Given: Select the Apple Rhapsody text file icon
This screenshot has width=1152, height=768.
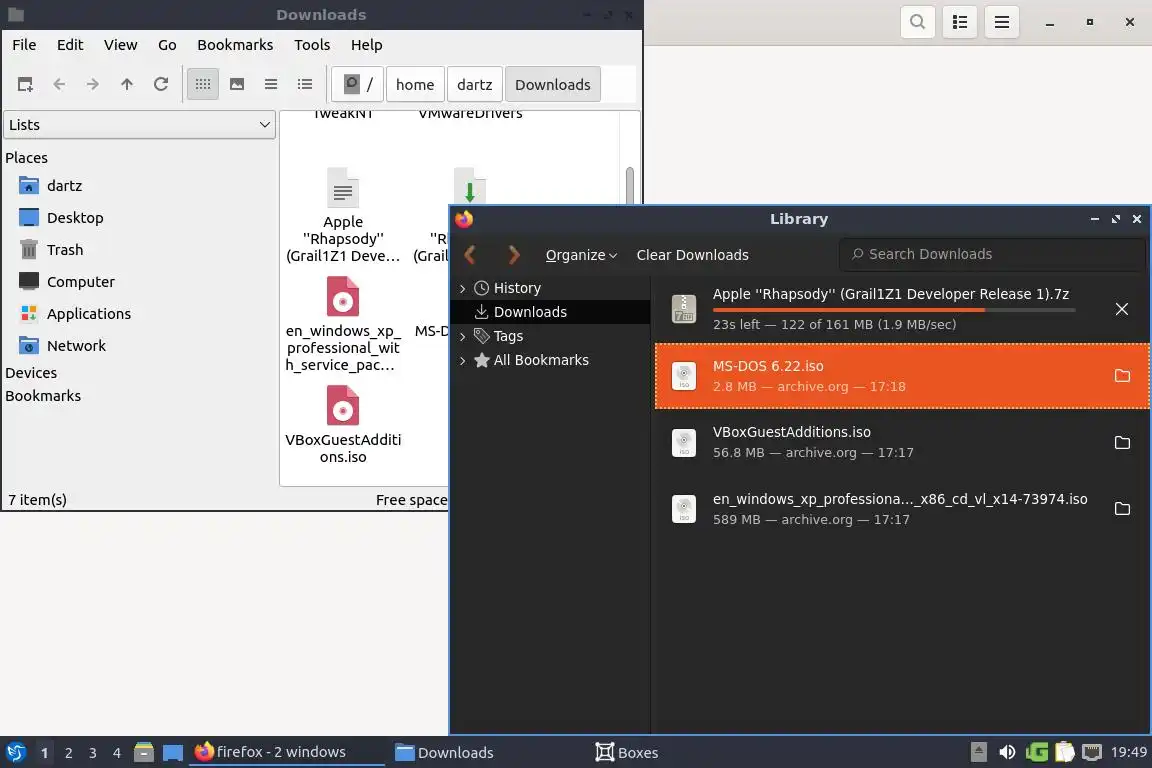Looking at the screenshot, I should pos(342,188).
